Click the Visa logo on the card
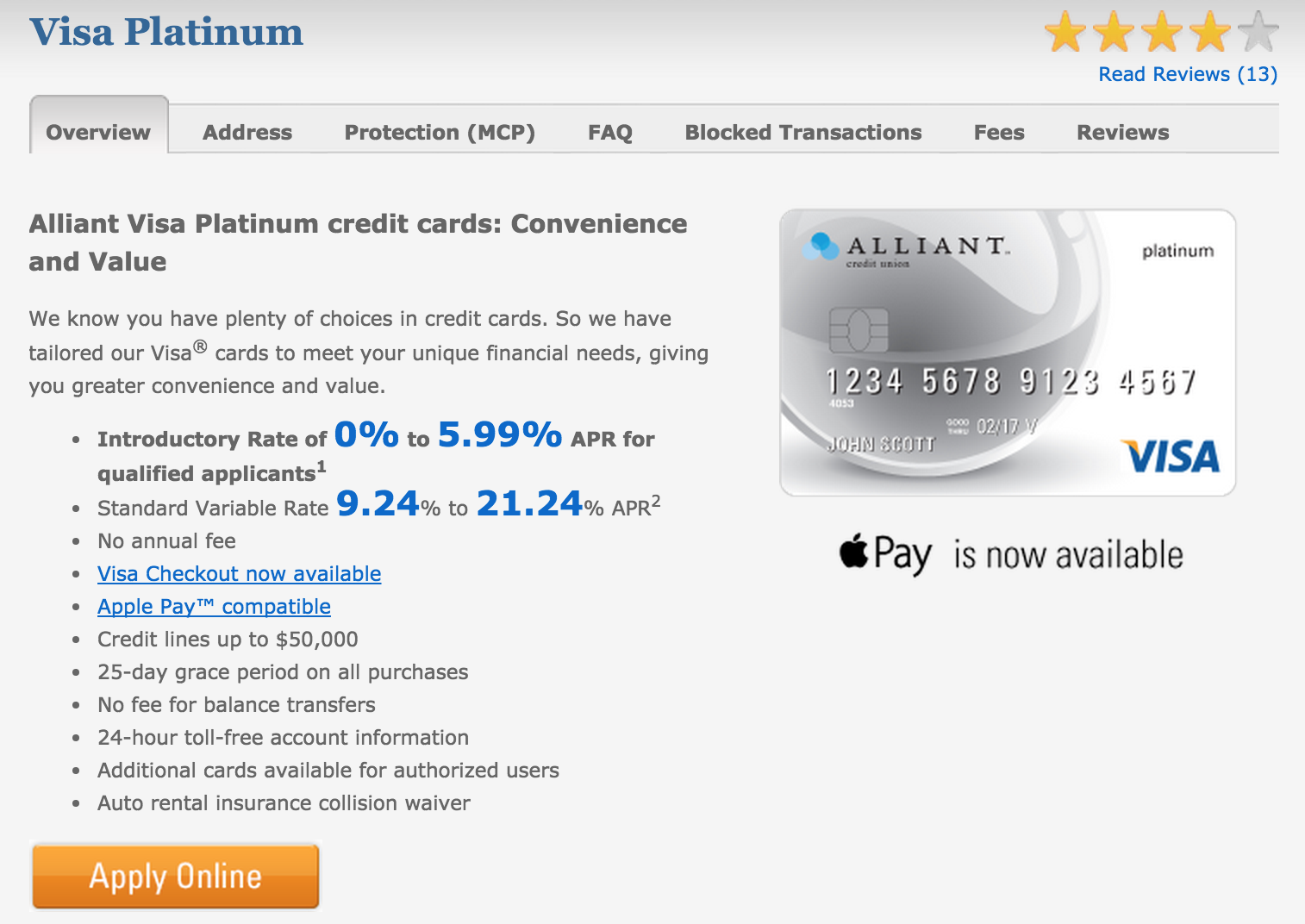The width and height of the screenshot is (1305, 924). click(x=1171, y=457)
